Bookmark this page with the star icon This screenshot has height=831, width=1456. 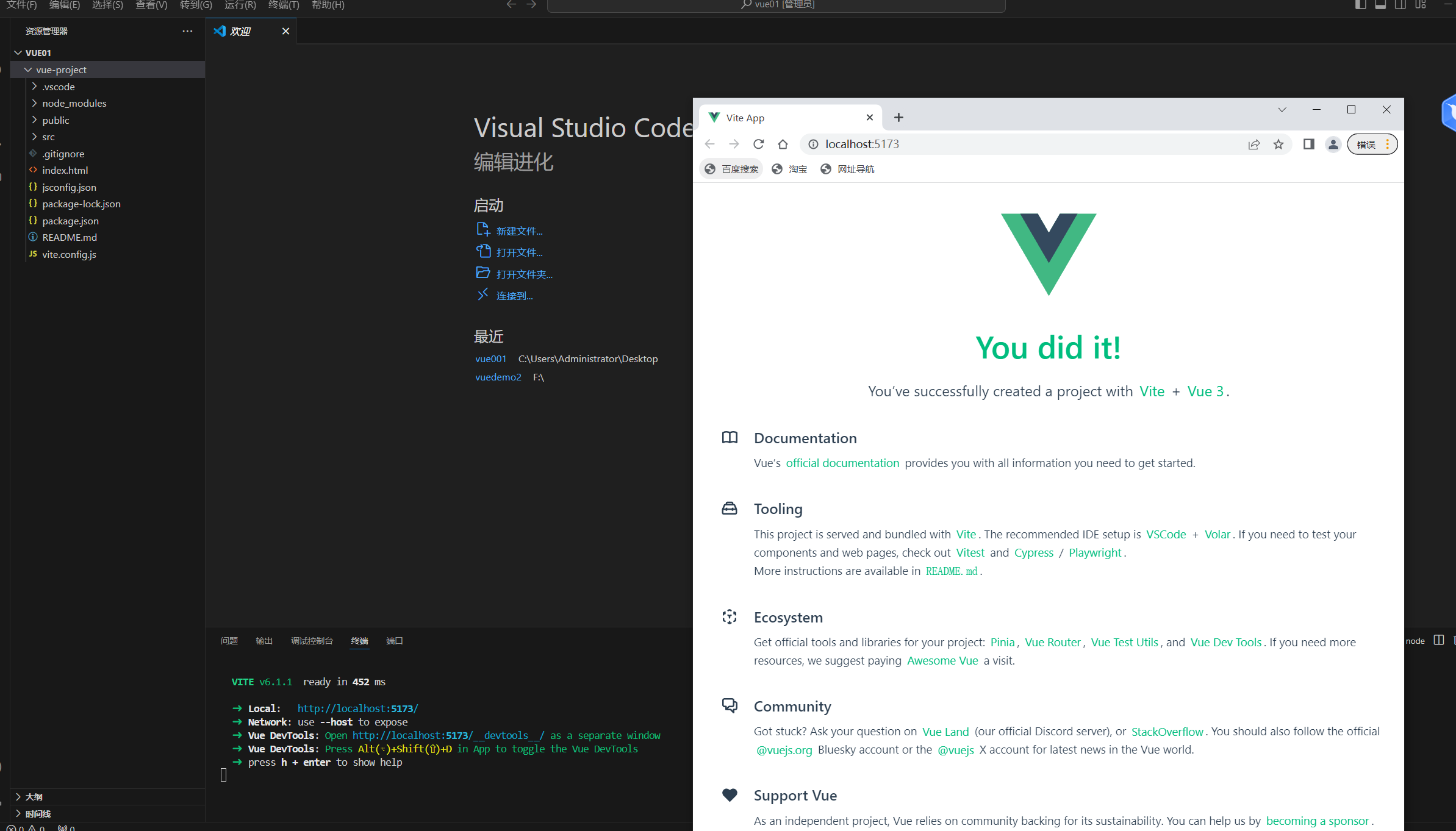tap(1278, 144)
